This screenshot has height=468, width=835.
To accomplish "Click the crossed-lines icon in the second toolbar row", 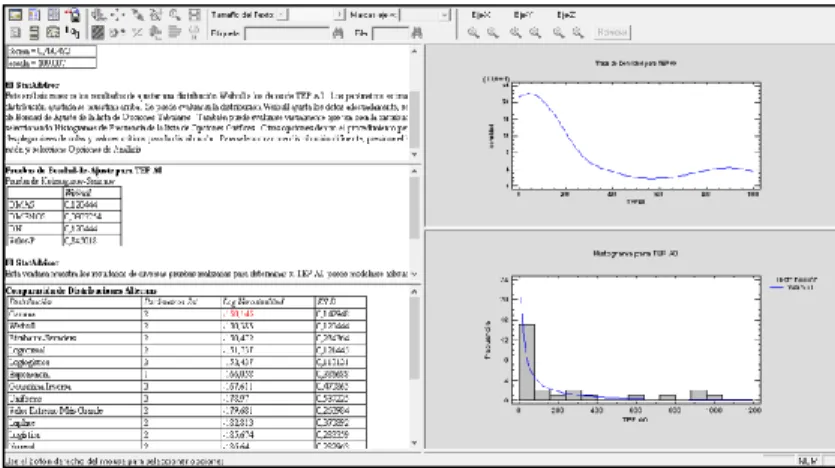I will 137,33.
